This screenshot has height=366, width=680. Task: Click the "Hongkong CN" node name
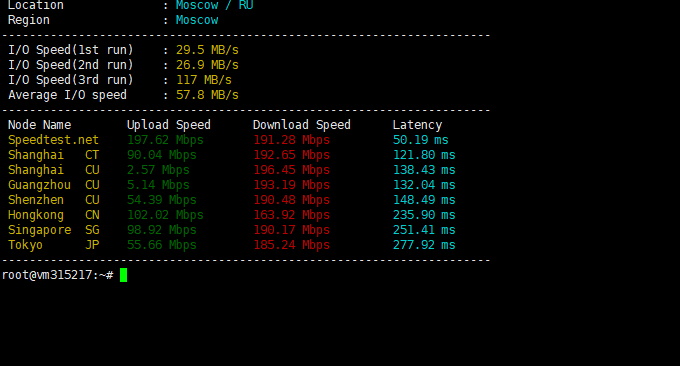tap(53, 215)
